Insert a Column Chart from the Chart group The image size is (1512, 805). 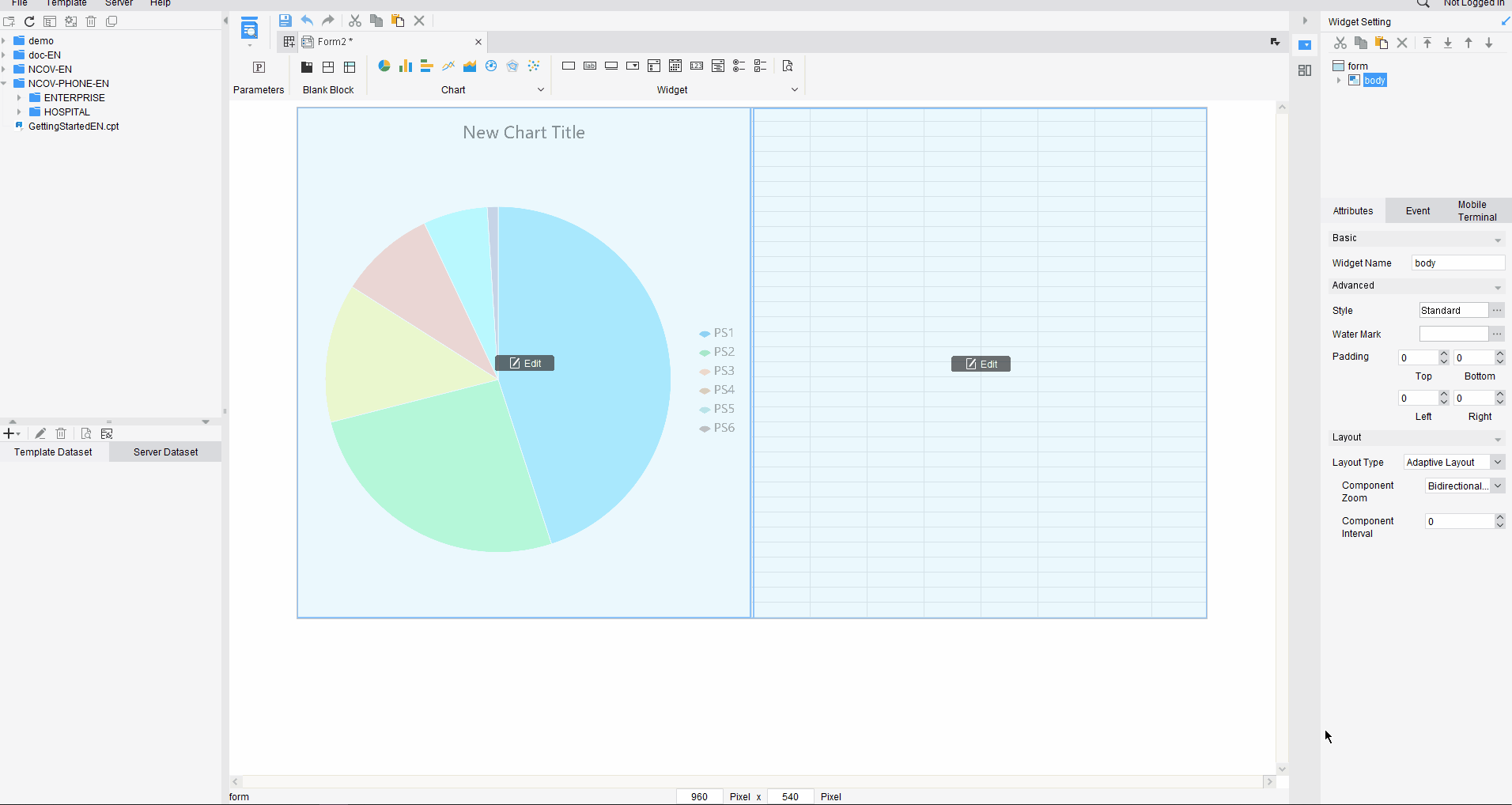406,66
